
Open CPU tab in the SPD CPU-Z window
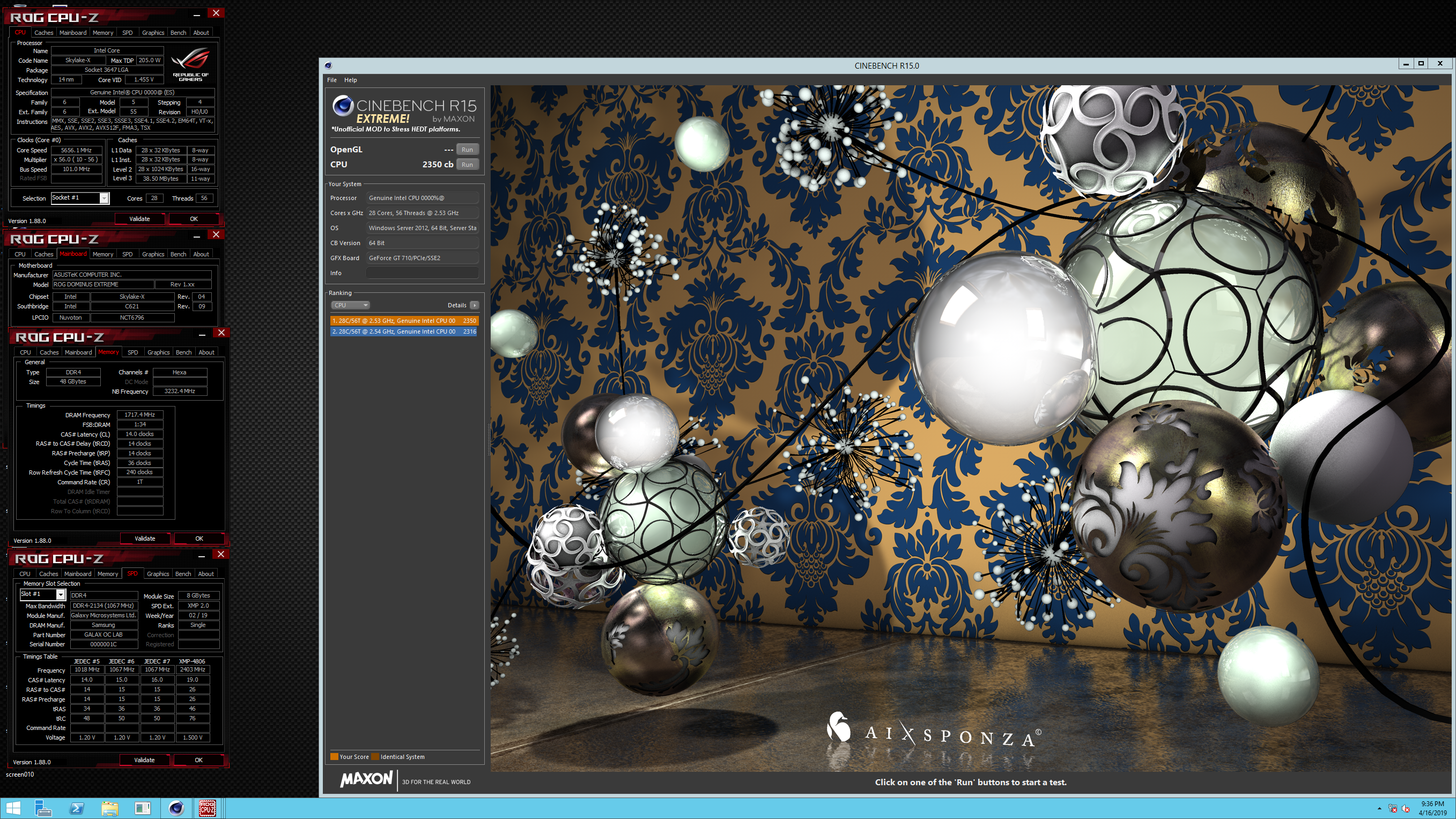click(25, 574)
